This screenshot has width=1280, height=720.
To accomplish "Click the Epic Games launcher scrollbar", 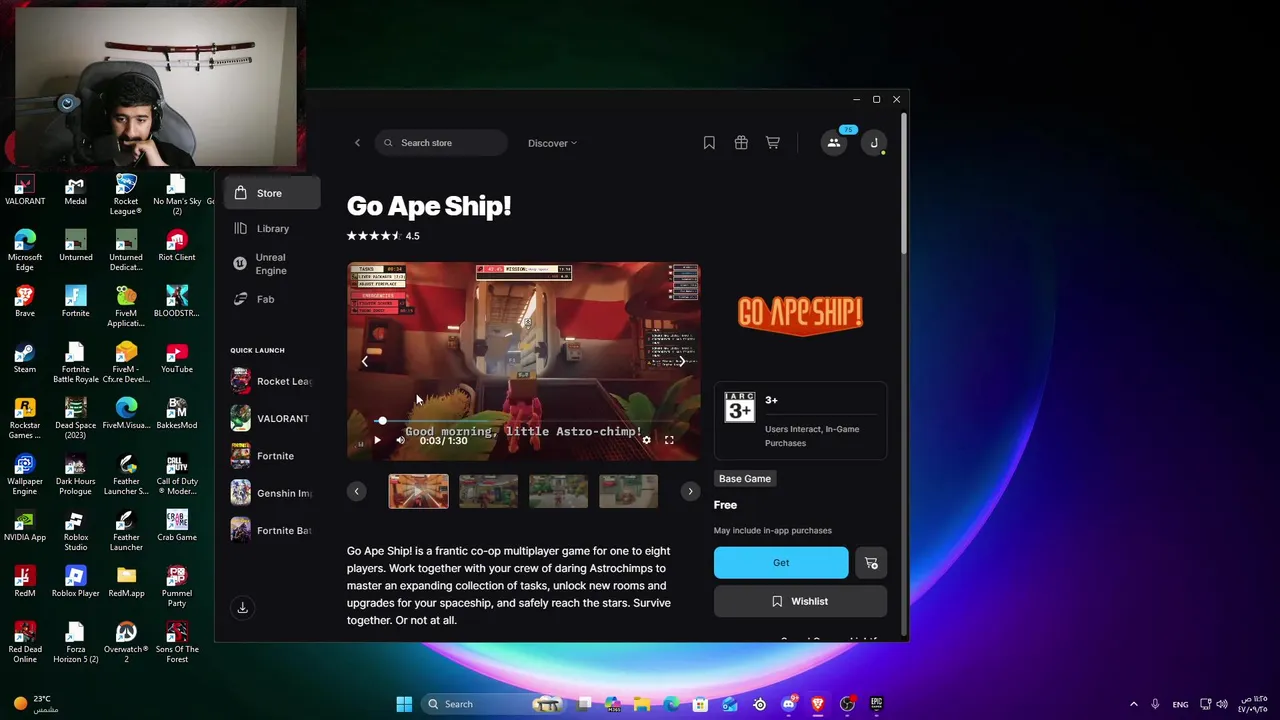I will [904, 185].
